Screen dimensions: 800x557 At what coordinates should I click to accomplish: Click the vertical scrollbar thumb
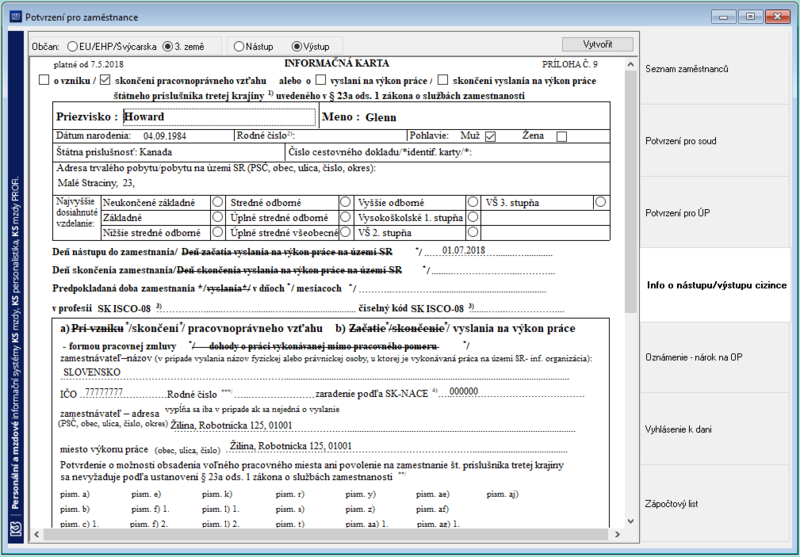(x=631, y=191)
